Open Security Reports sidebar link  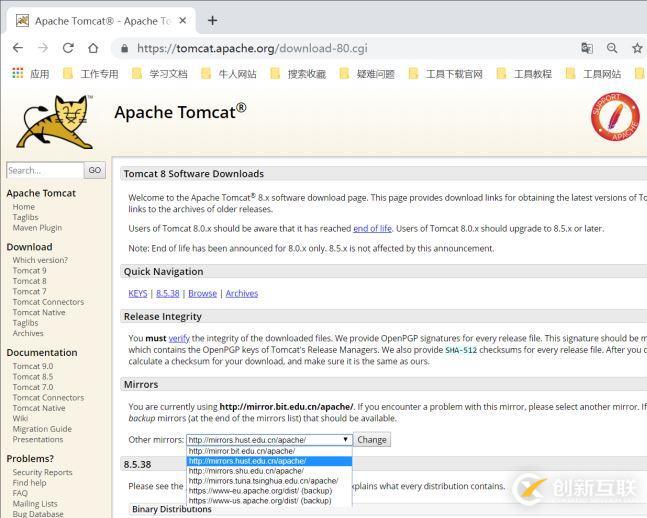(x=42, y=472)
